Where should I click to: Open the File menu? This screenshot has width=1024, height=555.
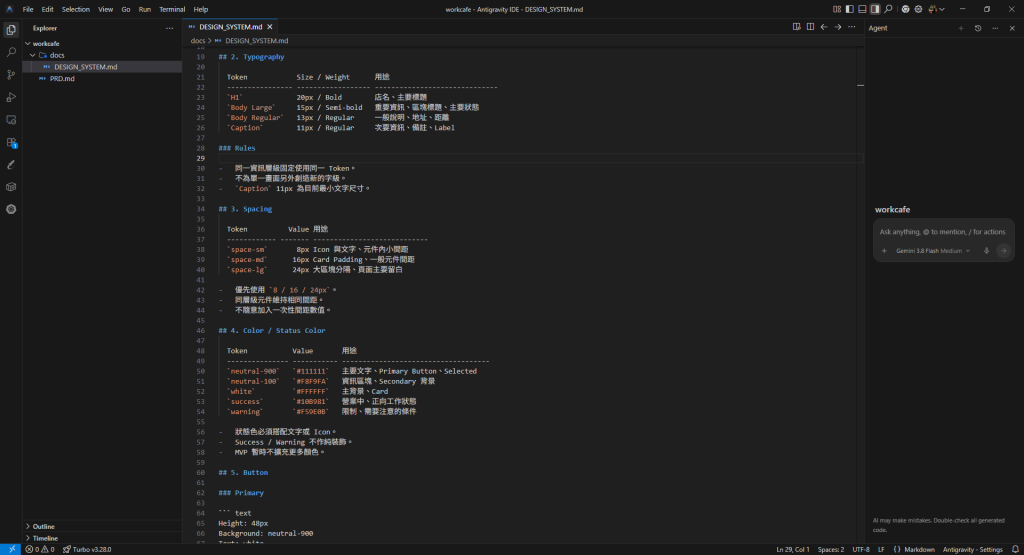tap(28, 9)
